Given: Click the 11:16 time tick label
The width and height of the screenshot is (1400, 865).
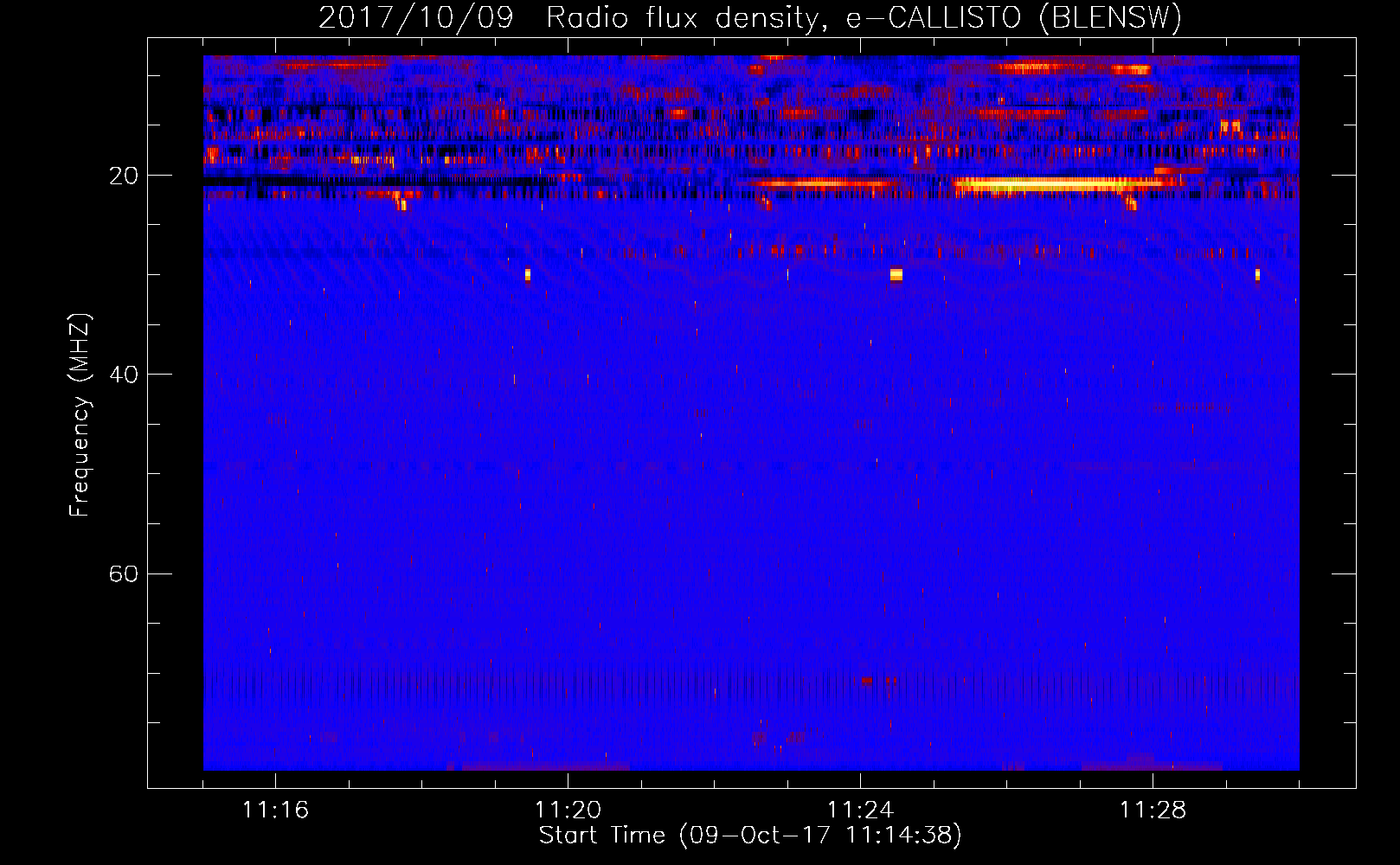Looking at the screenshot, I should 275,810.
